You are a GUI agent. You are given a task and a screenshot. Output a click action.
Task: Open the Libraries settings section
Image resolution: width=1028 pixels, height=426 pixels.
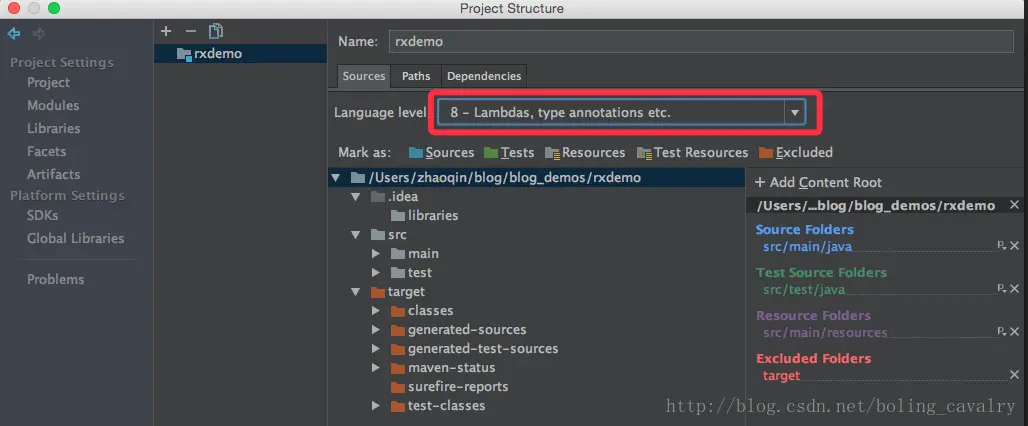pyautogui.click(x=53, y=128)
